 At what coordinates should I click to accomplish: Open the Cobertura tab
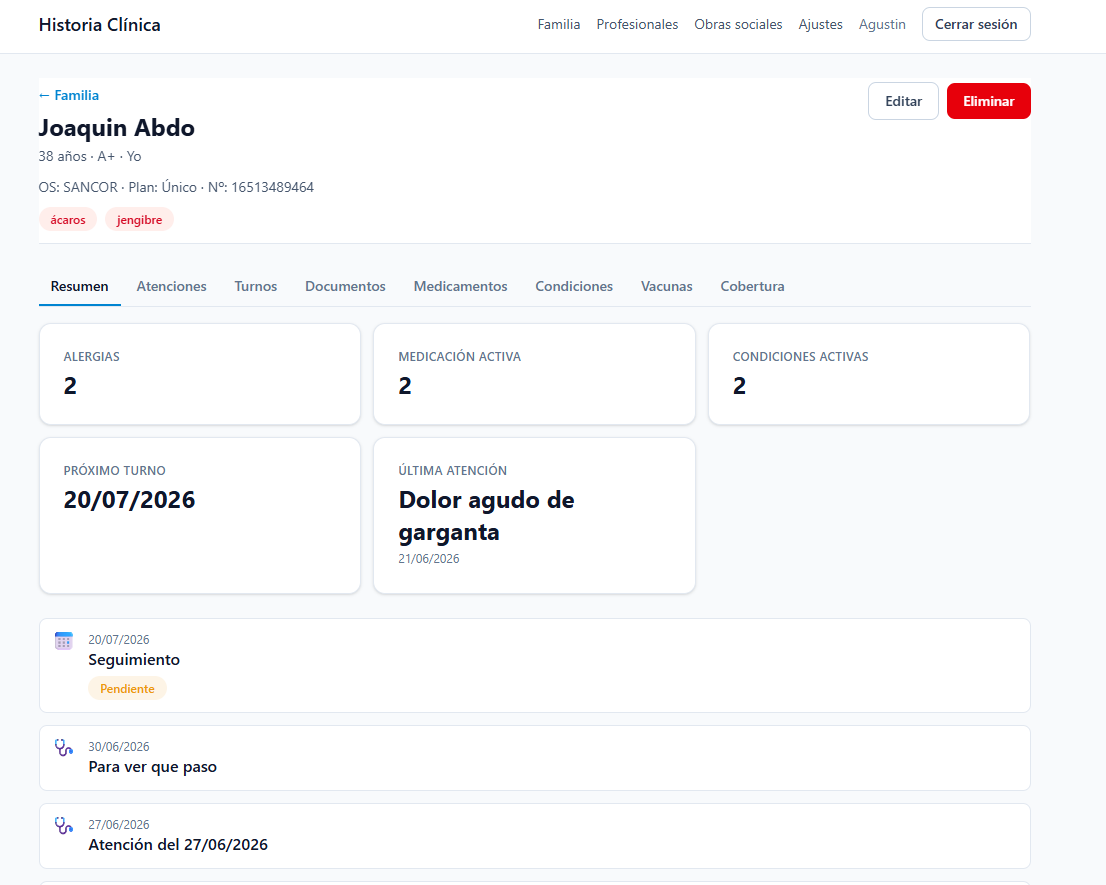click(752, 286)
